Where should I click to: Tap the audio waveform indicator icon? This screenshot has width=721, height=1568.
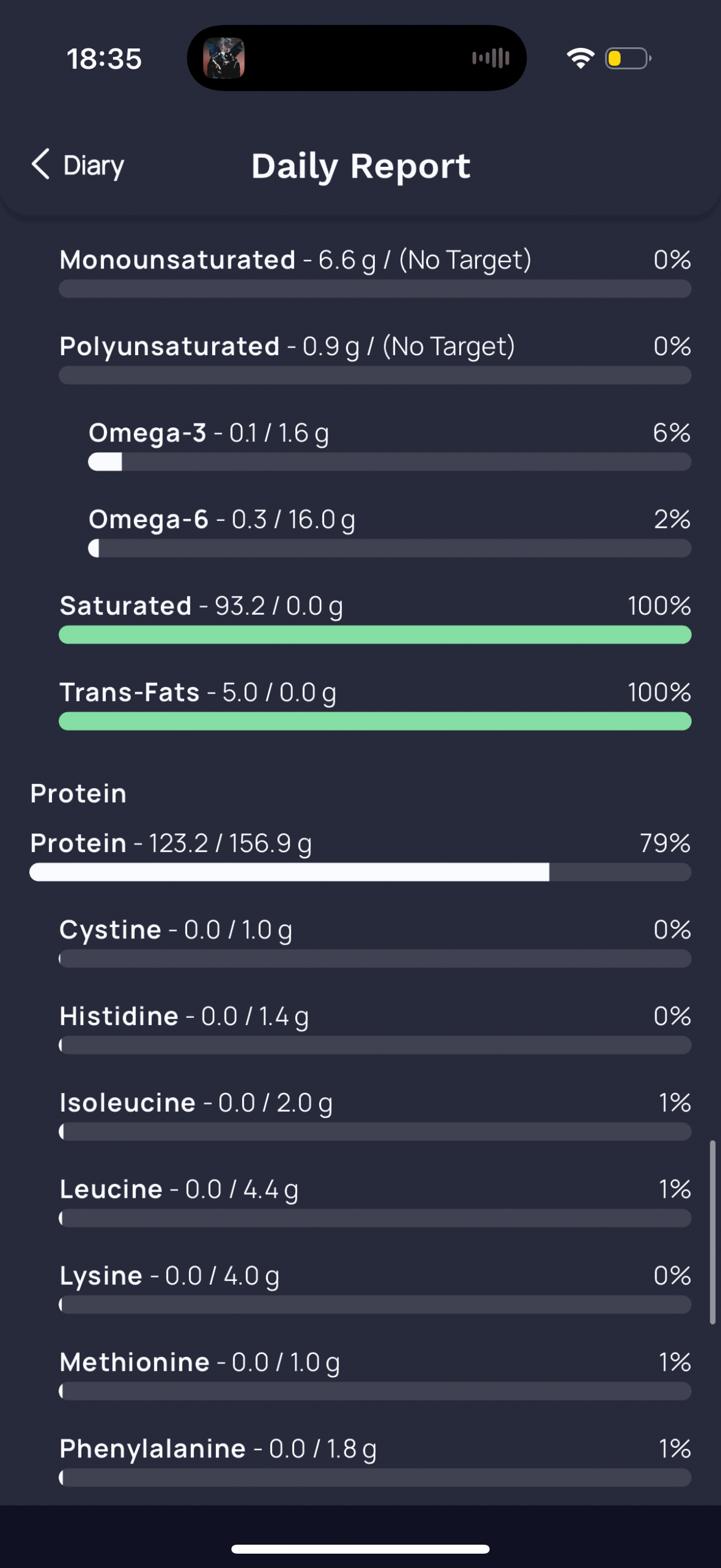(x=491, y=59)
